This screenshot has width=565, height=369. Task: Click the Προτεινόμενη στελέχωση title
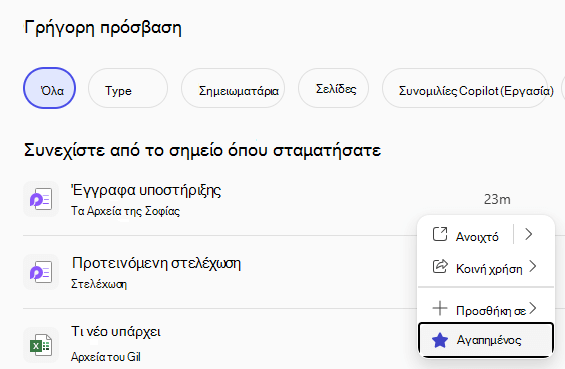[x=156, y=263]
